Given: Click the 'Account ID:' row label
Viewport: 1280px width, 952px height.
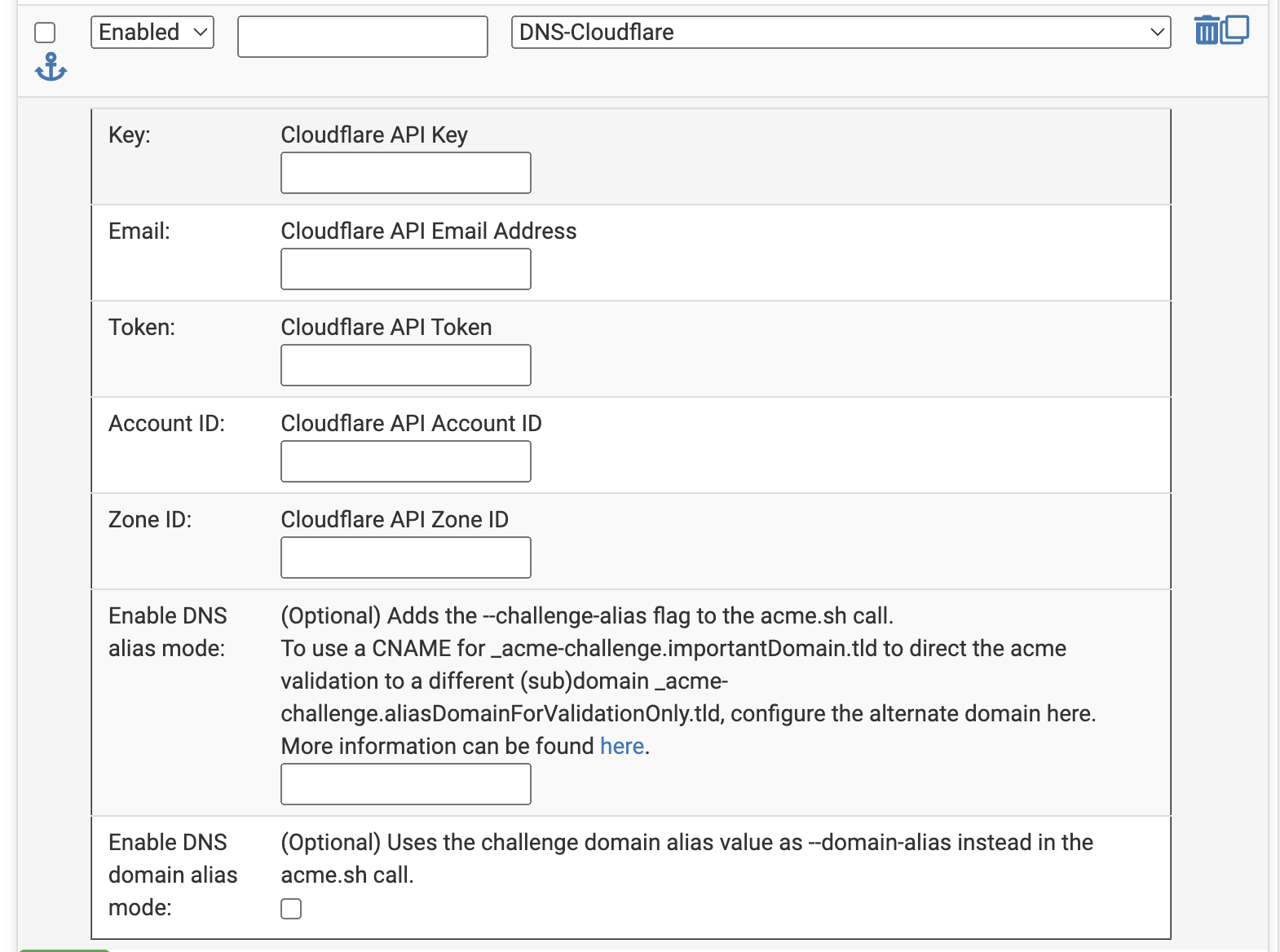Looking at the screenshot, I should click(166, 423).
